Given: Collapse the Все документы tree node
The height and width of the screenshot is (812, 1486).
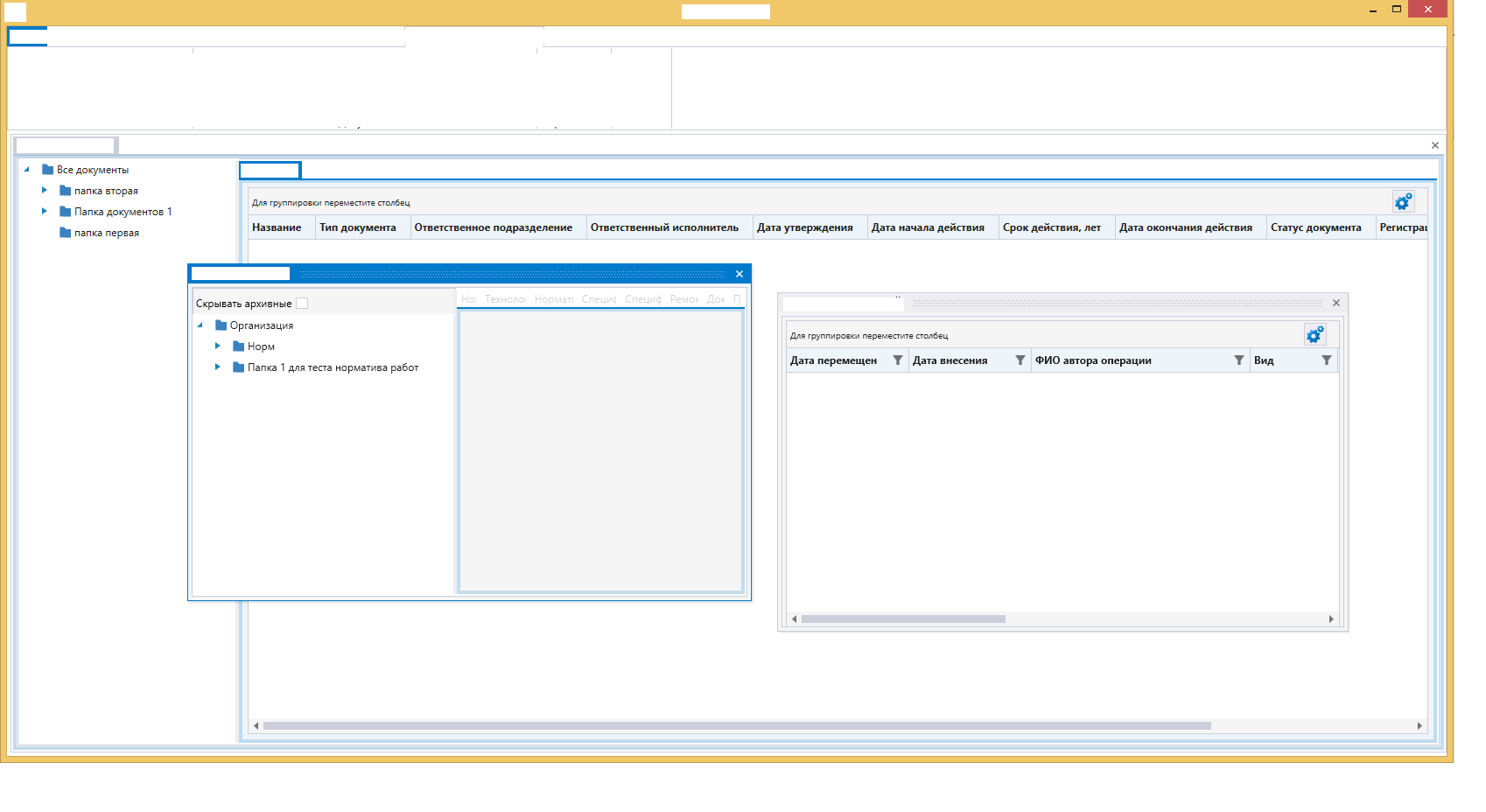Looking at the screenshot, I should (27, 170).
